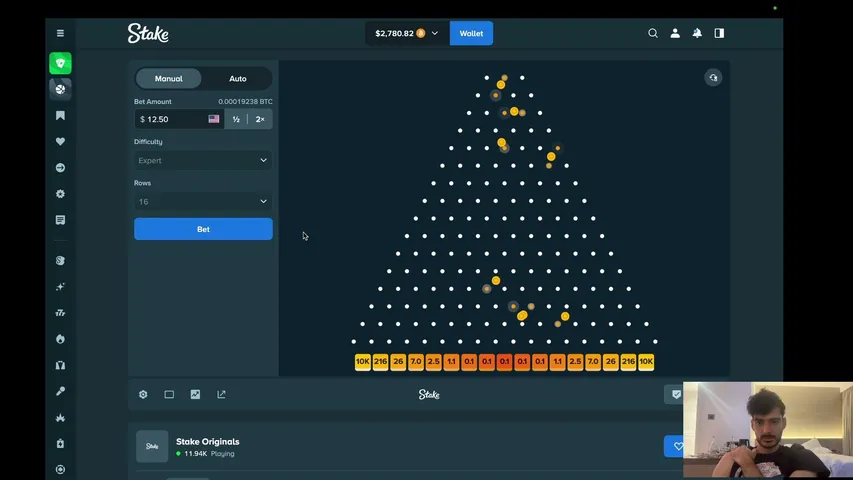
Task: Click the gear-shaped icon in sidebar
Action: [x=60, y=194]
